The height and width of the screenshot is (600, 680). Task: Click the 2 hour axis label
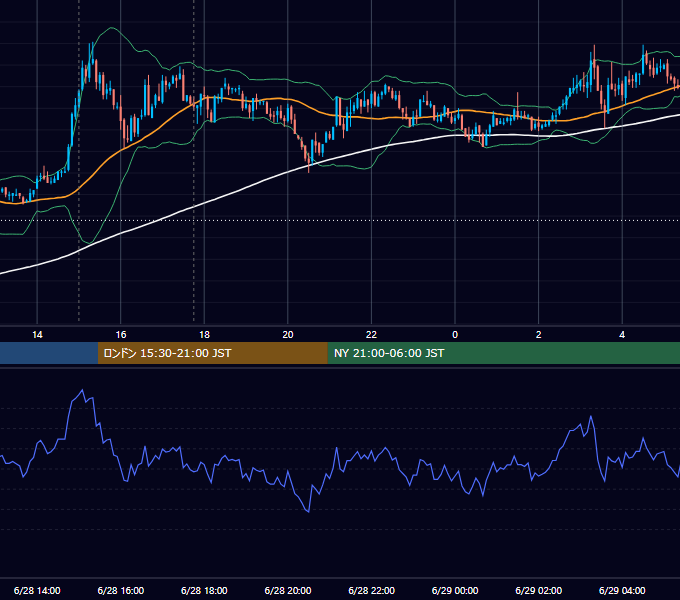tap(539, 335)
